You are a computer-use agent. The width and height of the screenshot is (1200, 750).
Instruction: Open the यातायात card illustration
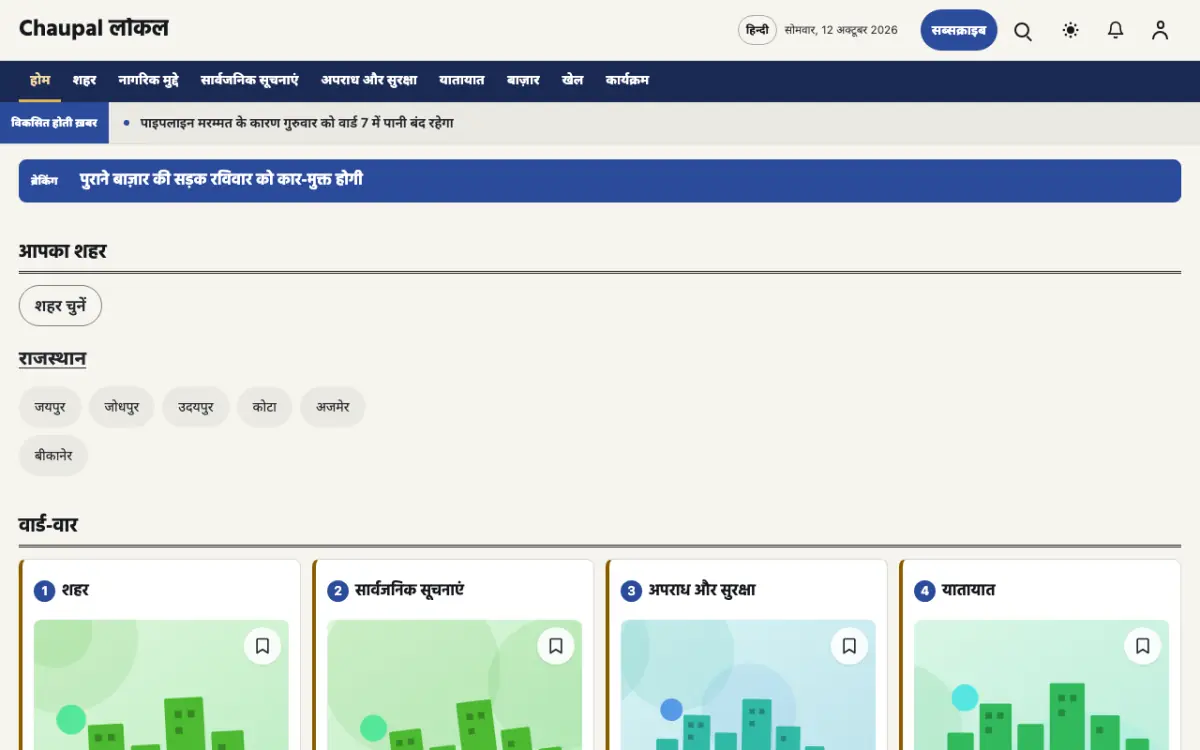[x=1041, y=685]
